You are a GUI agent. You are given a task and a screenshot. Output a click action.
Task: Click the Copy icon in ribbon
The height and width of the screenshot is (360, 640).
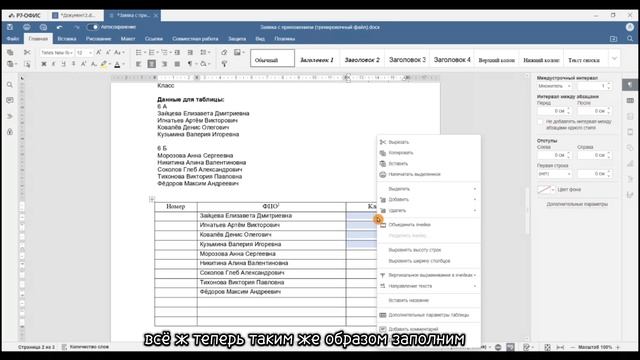click(x=10, y=53)
